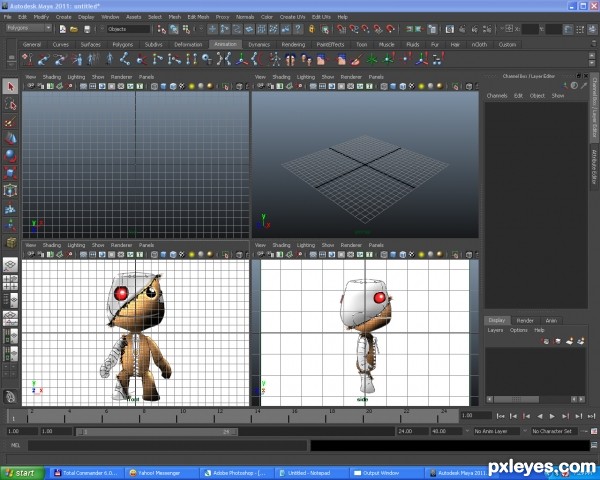Click Open Scene folder icon
The image size is (600, 480).
[x=74, y=29]
